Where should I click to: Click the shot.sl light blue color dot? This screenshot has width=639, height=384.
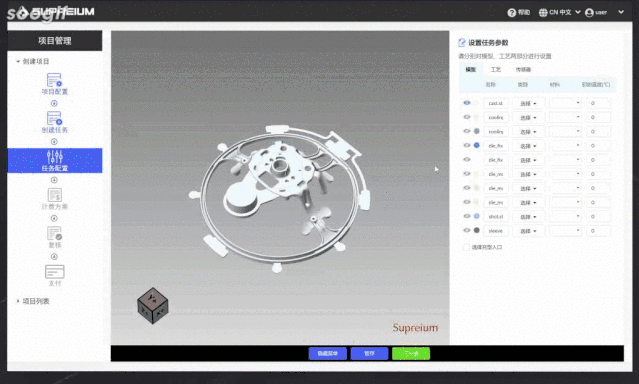476,216
